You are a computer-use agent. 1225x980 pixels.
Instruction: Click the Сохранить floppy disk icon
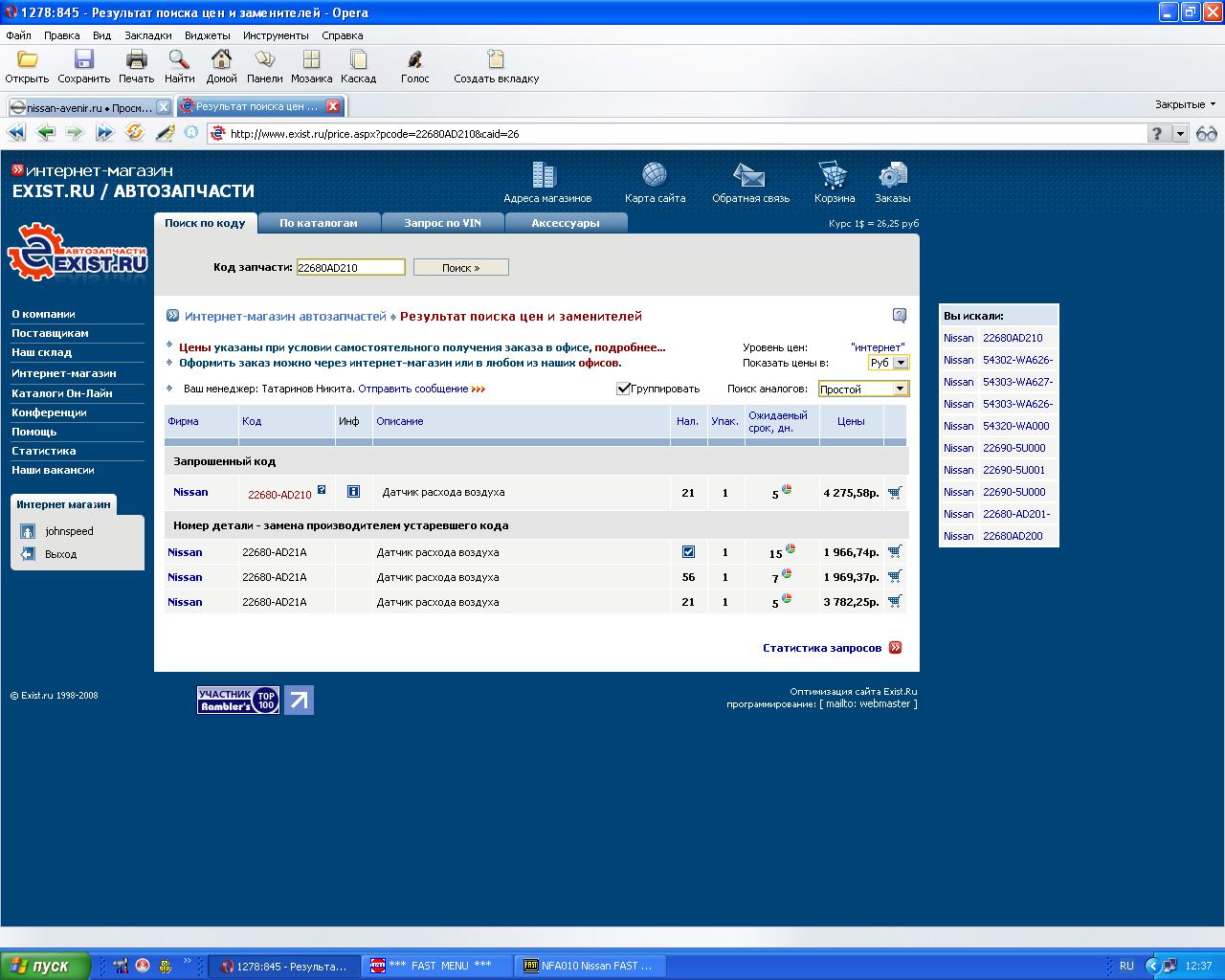[x=84, y=60]
